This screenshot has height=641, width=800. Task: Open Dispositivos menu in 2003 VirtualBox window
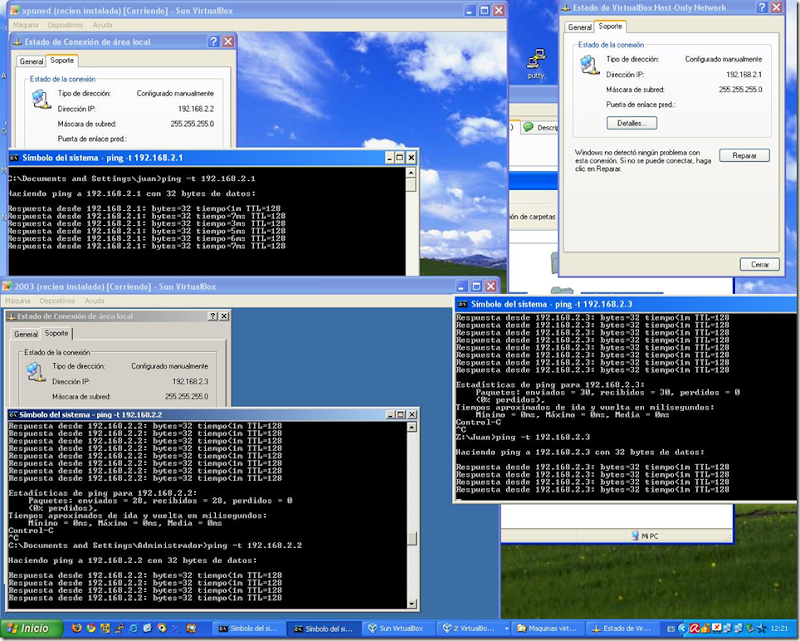57,301
